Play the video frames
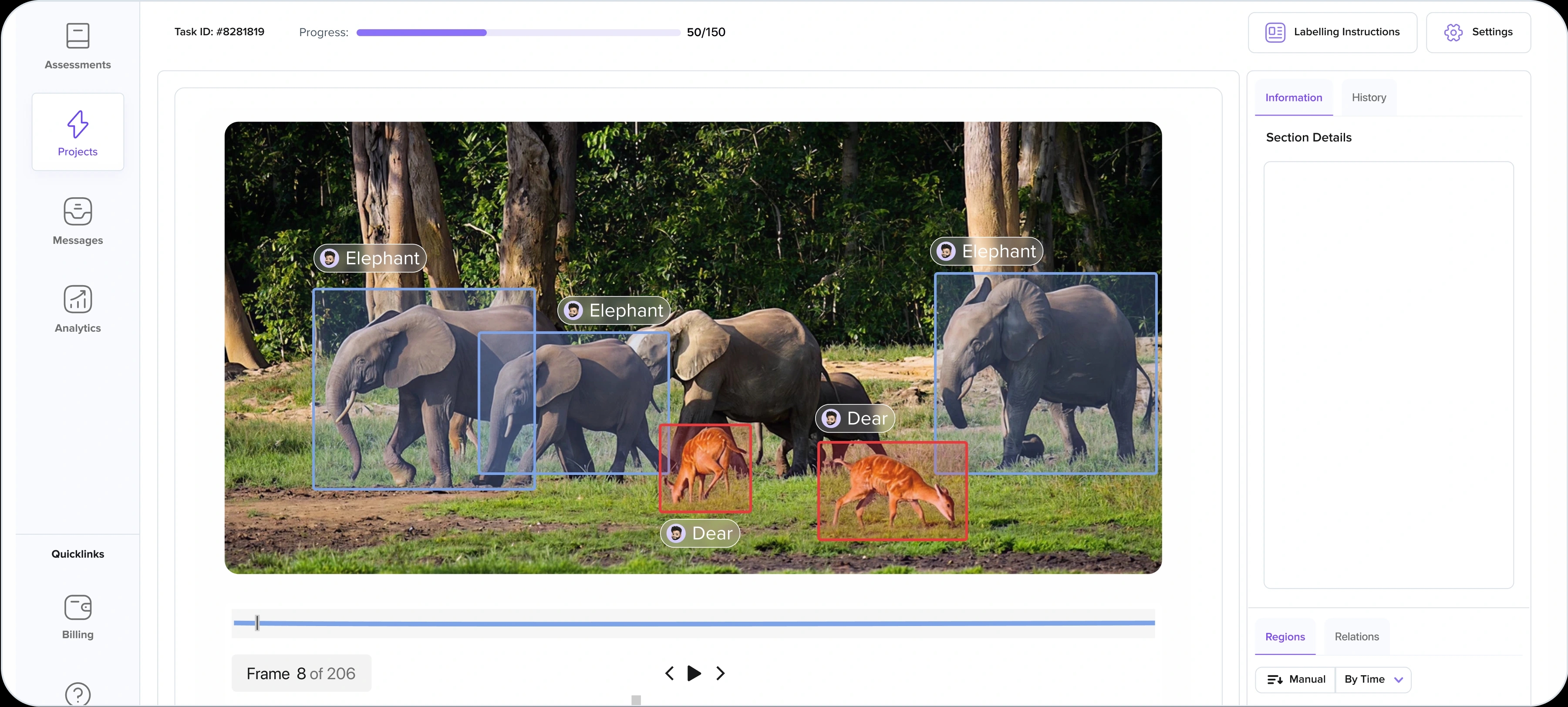The image size is (1568, 707). tap(694, 673)
